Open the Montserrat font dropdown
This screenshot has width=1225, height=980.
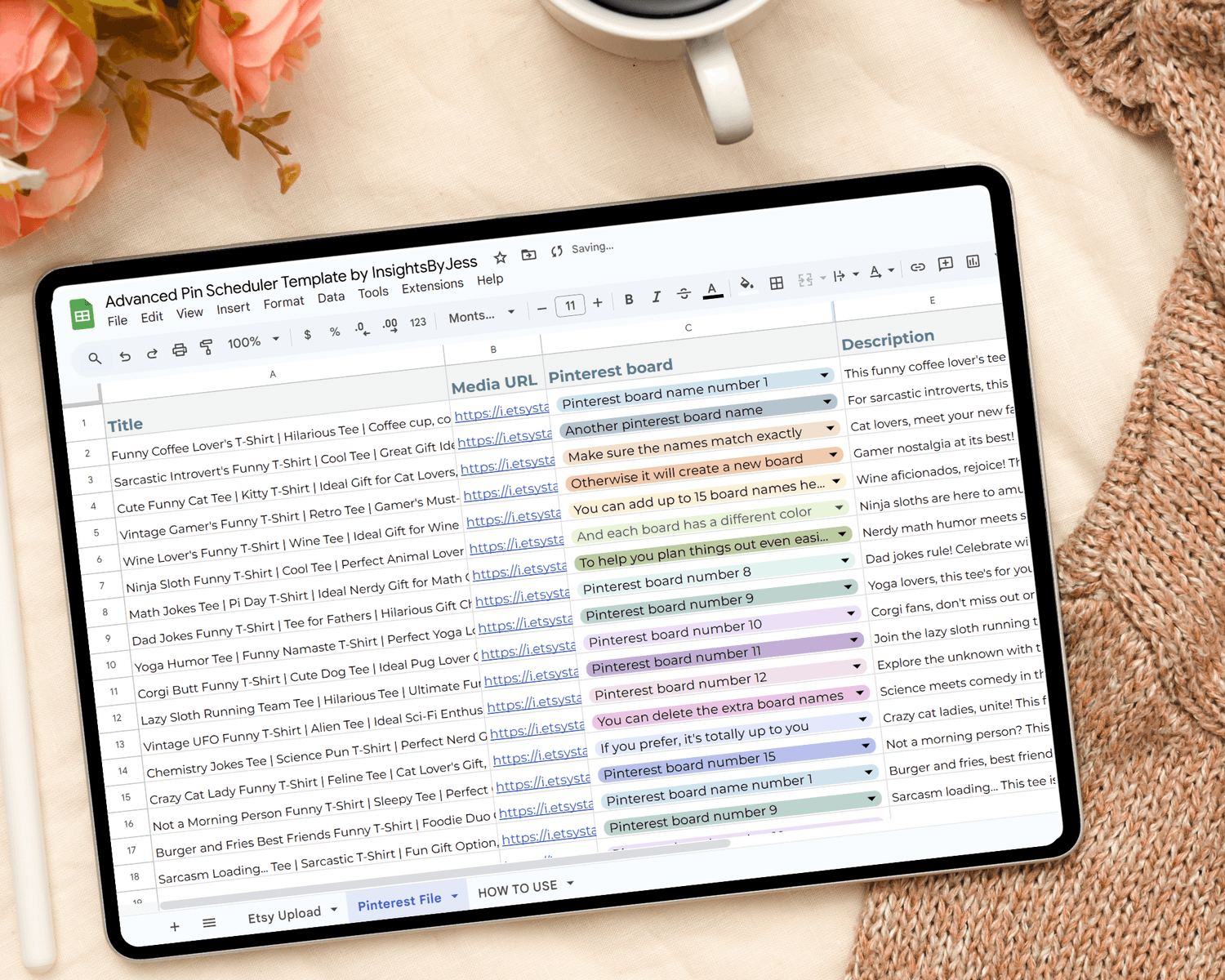(x=481, y=316)
